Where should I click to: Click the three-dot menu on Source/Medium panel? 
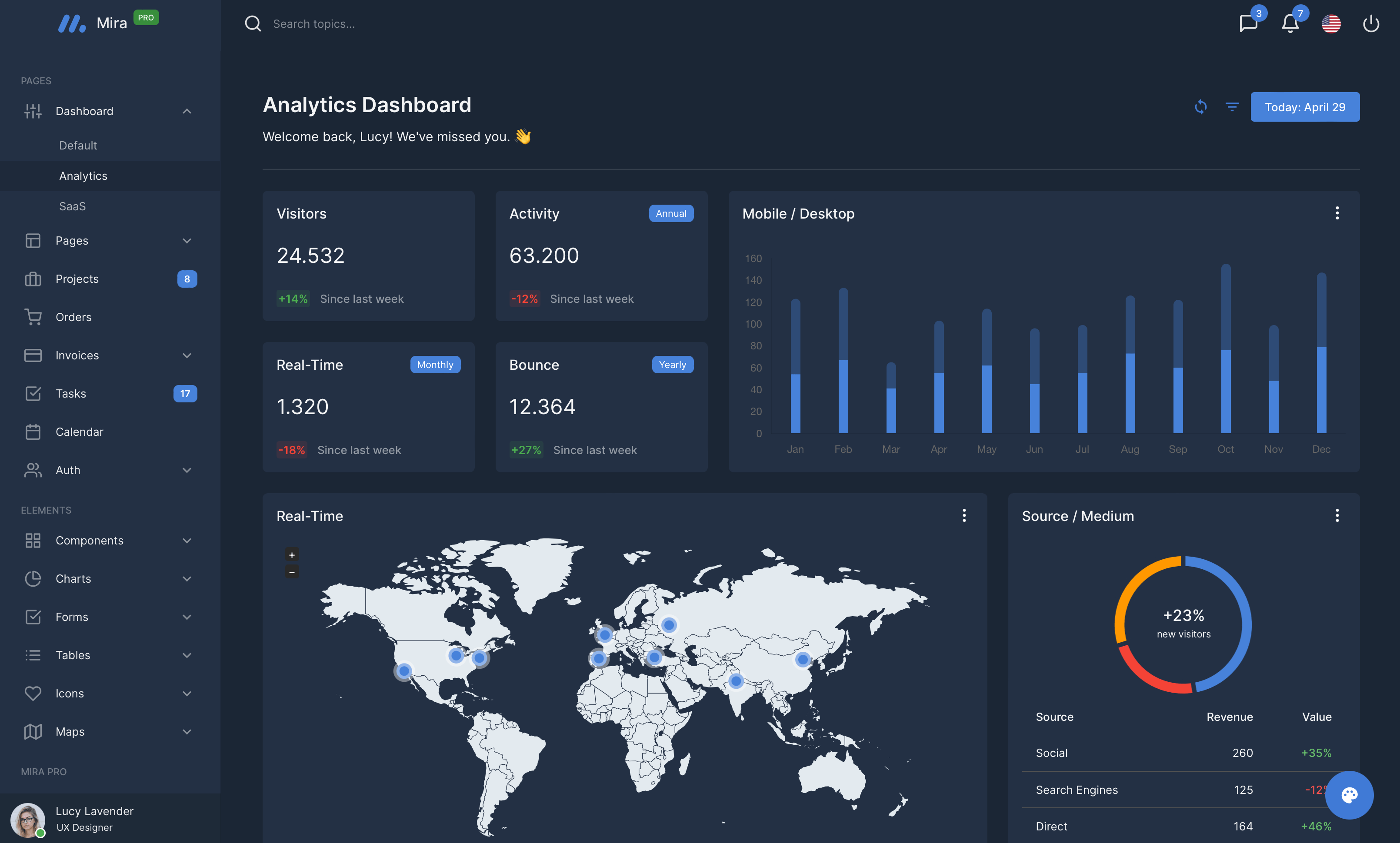click(x=1337, y=516)
